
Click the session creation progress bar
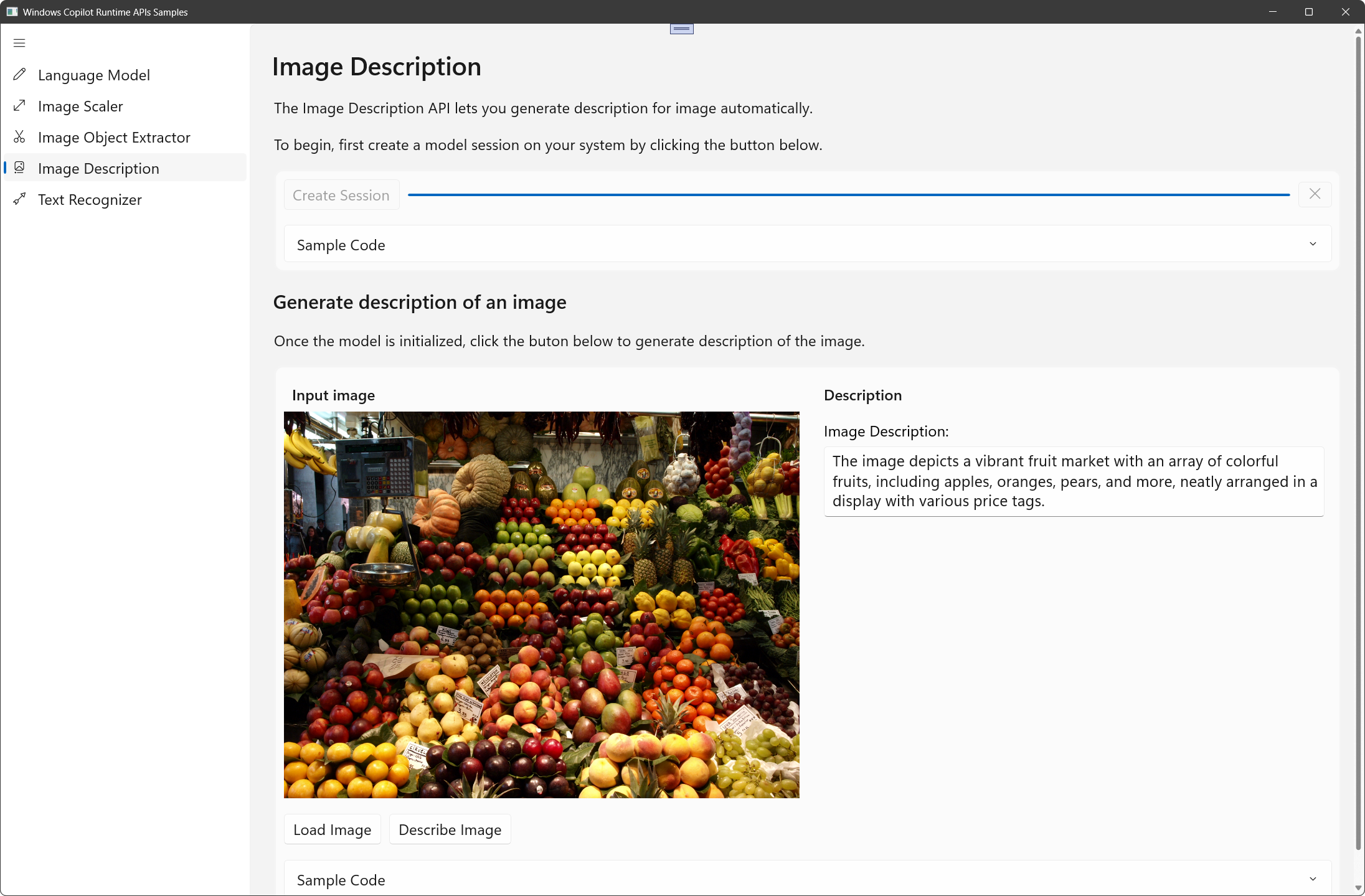848,195
